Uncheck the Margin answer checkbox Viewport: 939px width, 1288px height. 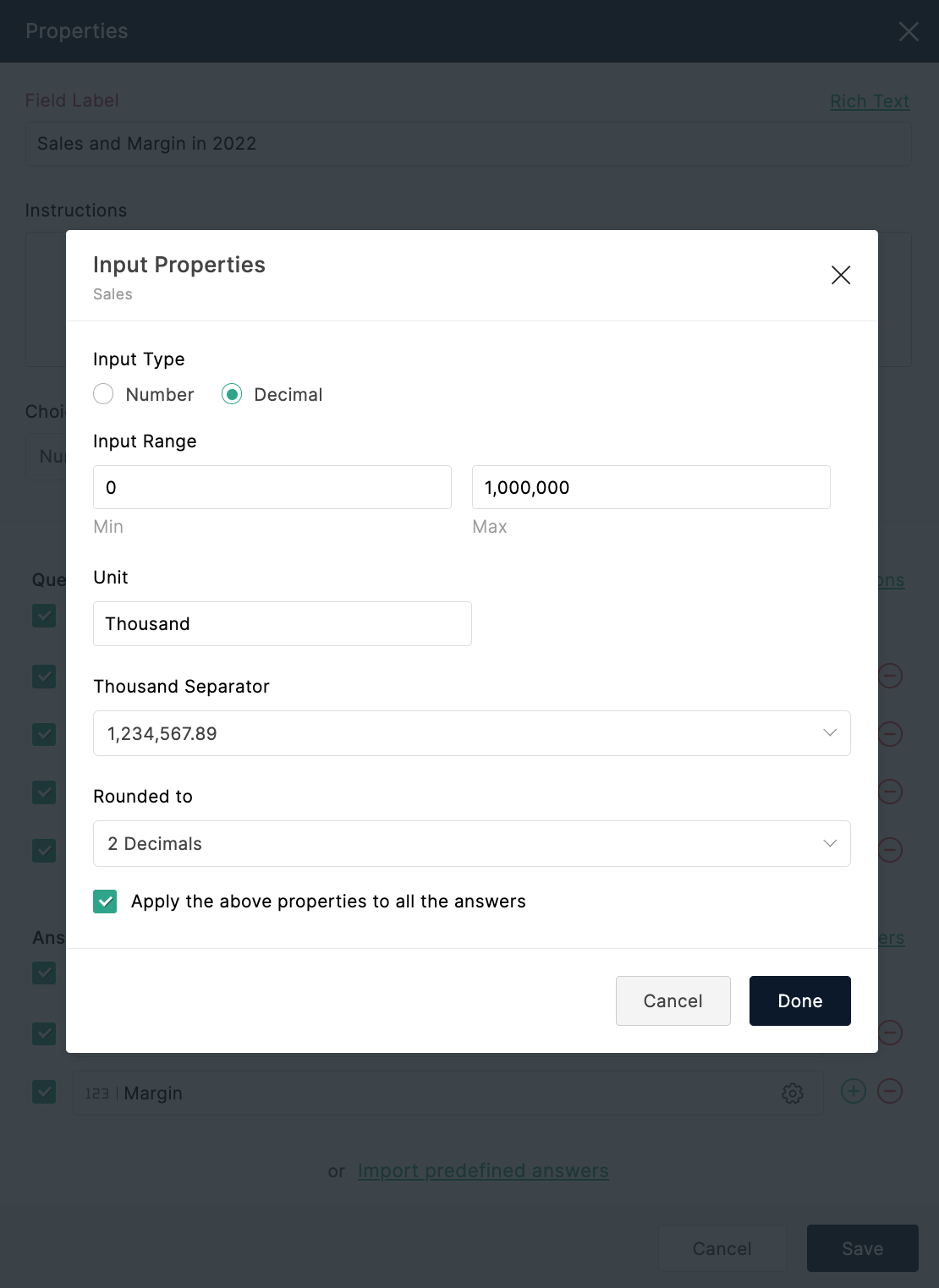(x=43, y=1093)
